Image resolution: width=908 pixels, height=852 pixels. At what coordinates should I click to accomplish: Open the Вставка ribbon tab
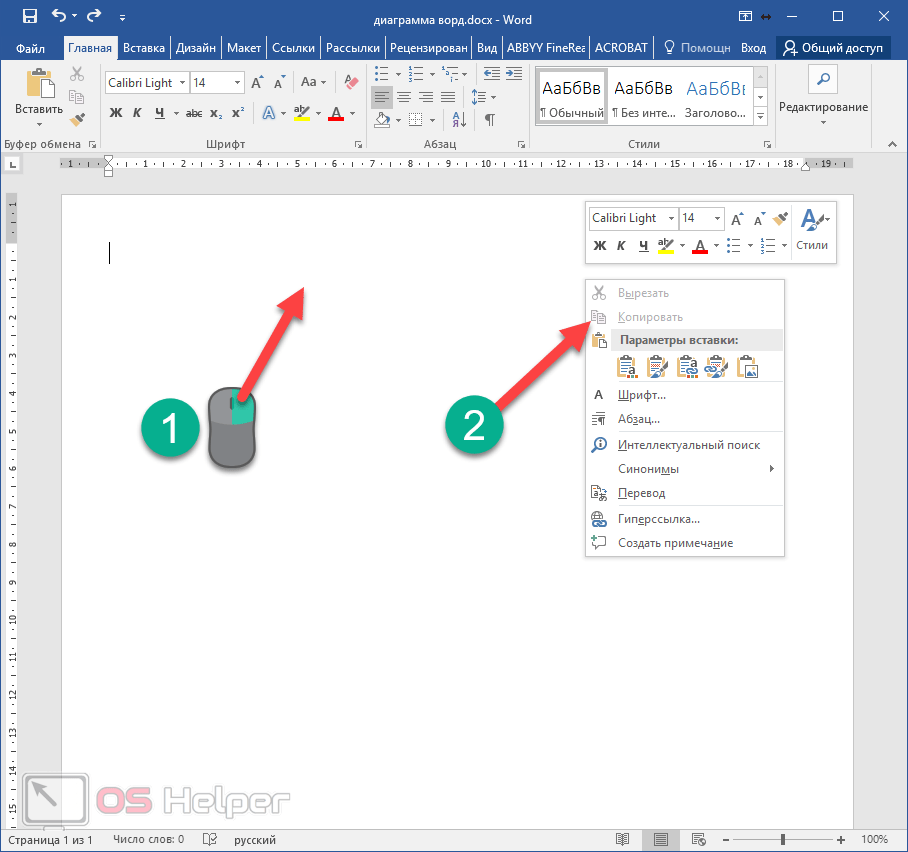[144, 47]
